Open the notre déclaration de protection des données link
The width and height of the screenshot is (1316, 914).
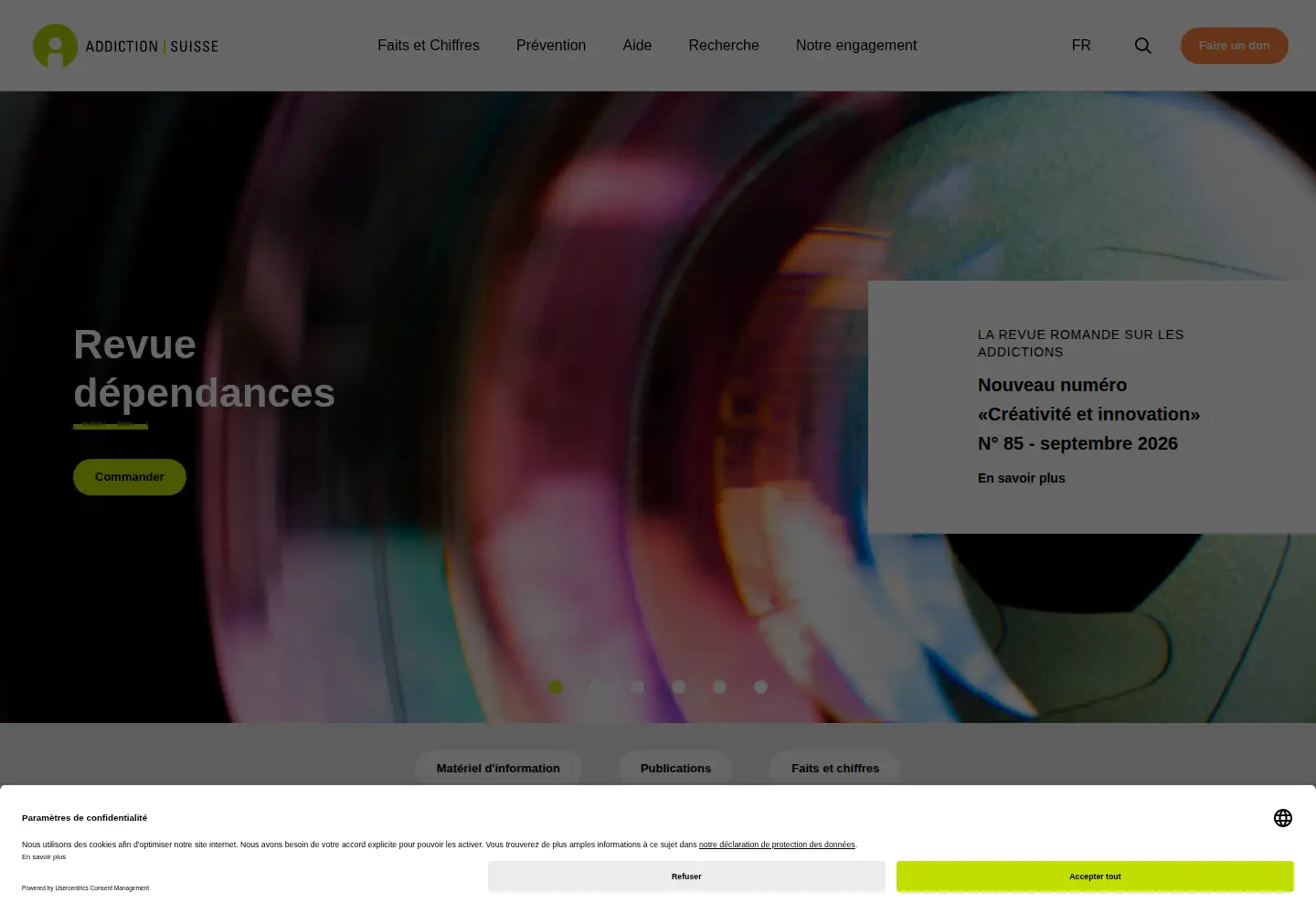(777, 845)
